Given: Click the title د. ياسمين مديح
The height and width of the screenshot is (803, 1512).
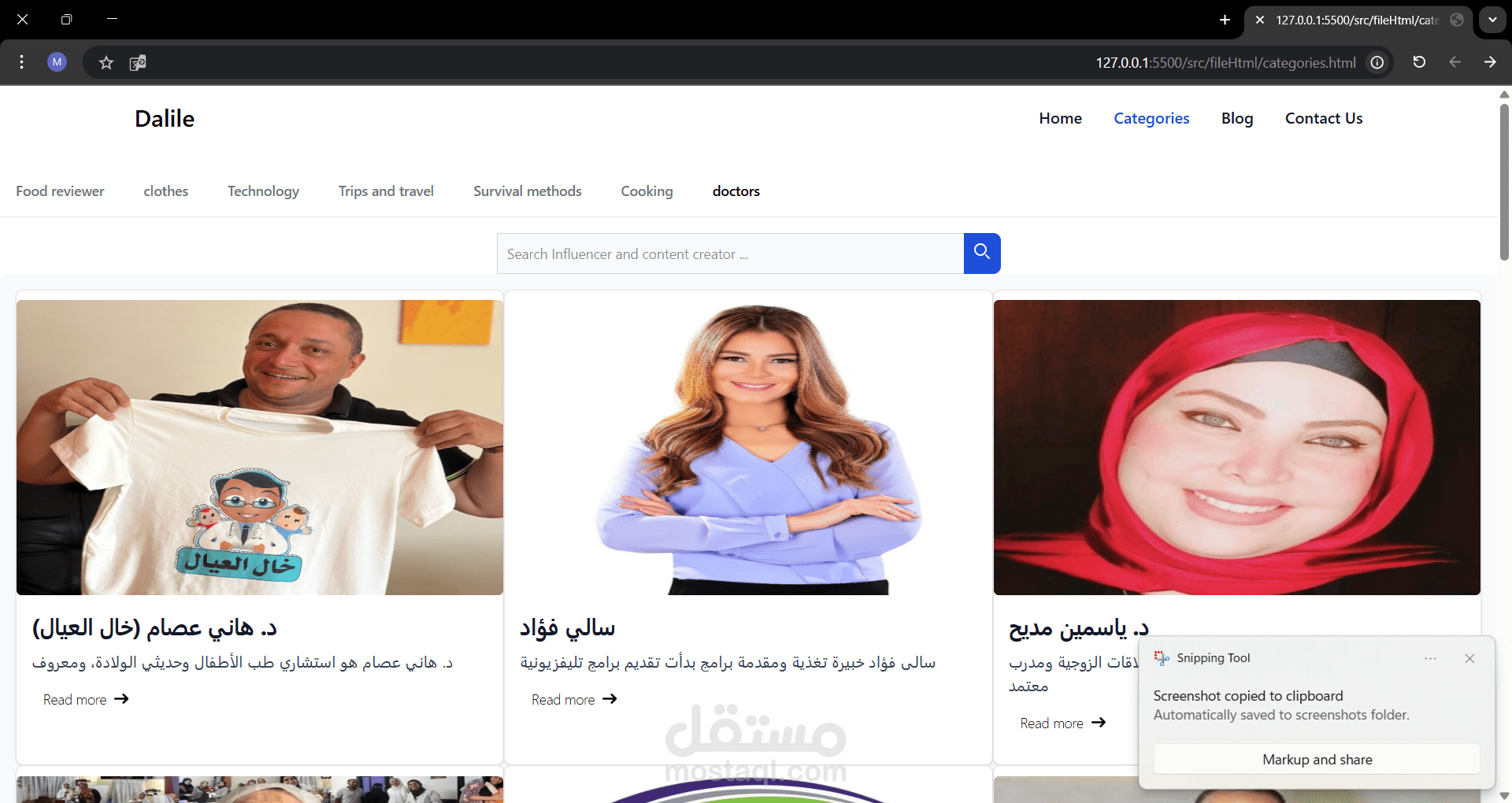Looking at the screenshot, I should [x=1079, y=627].
